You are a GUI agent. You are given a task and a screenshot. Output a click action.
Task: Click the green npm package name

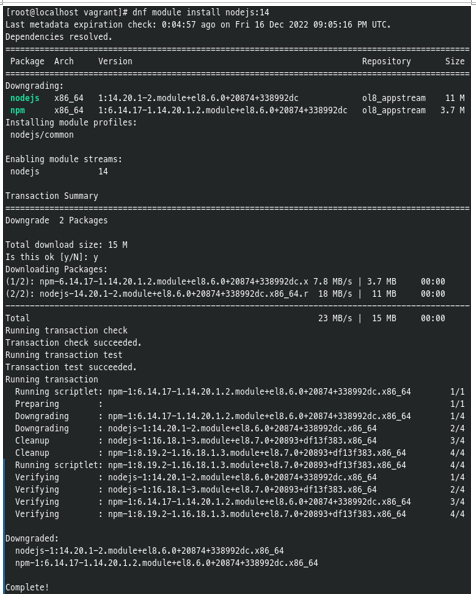[x=18, y=110]
